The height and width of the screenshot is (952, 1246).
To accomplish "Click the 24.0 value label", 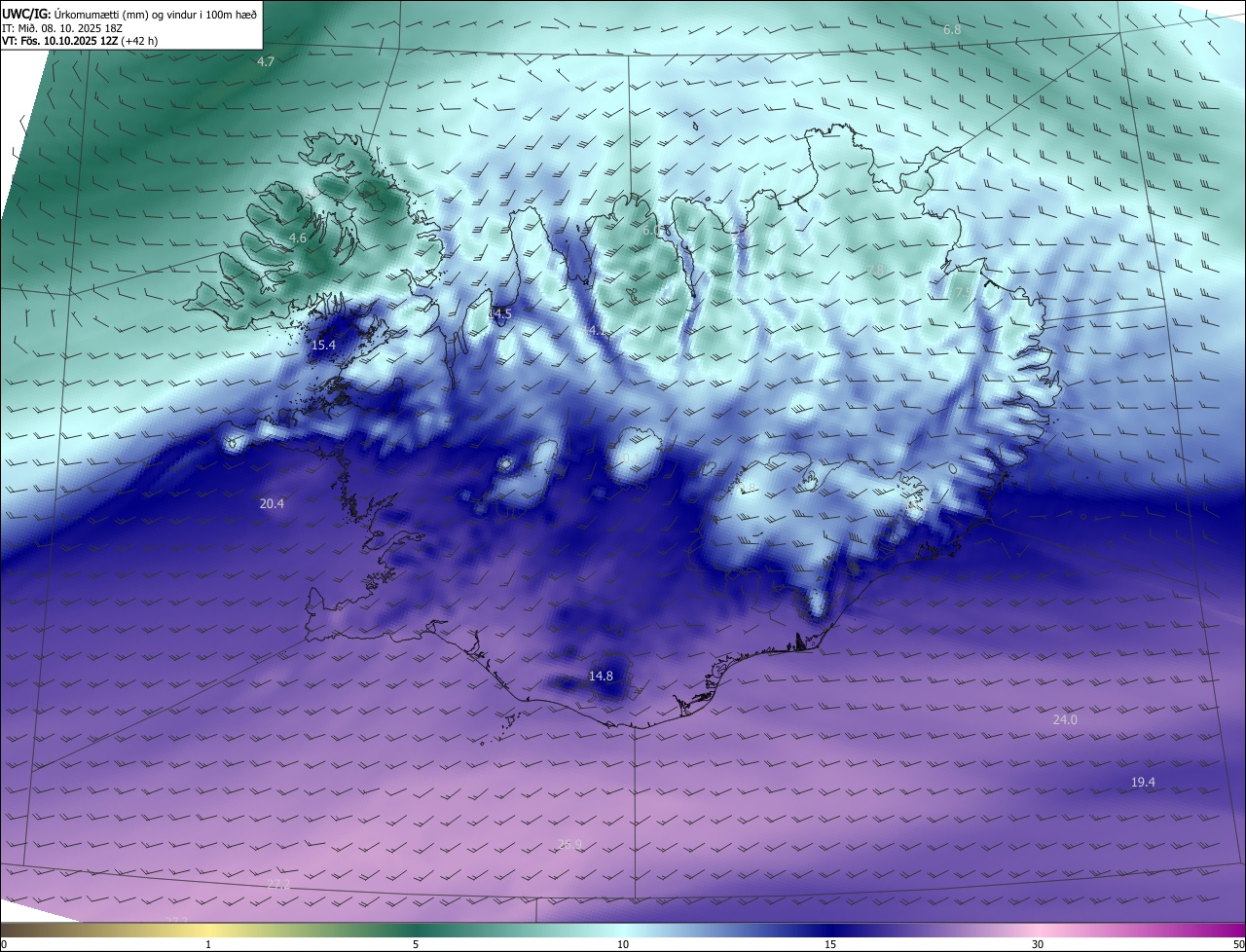I will pyautogui.click(x=1065, y=719).
